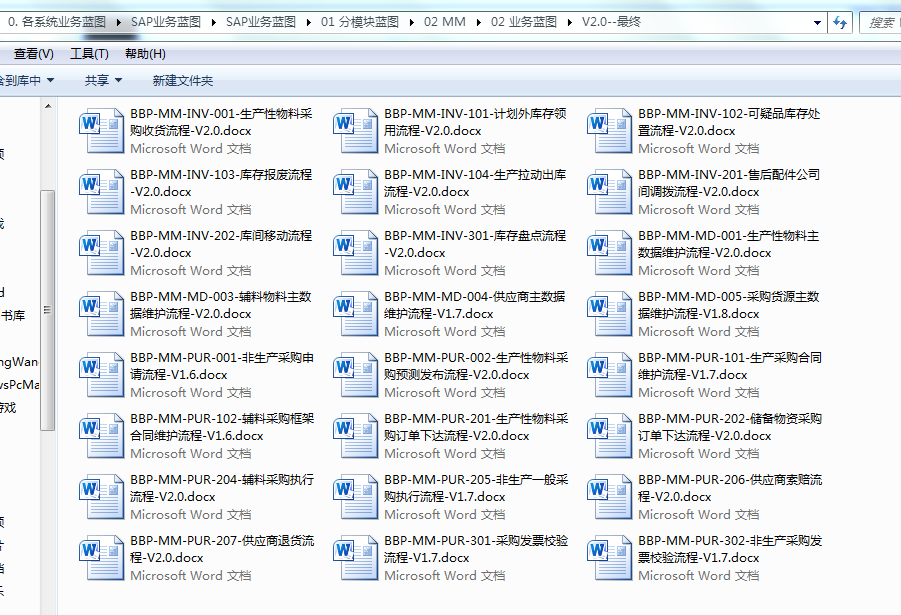Open the address bar history dropdown arrow

[818, 22]
